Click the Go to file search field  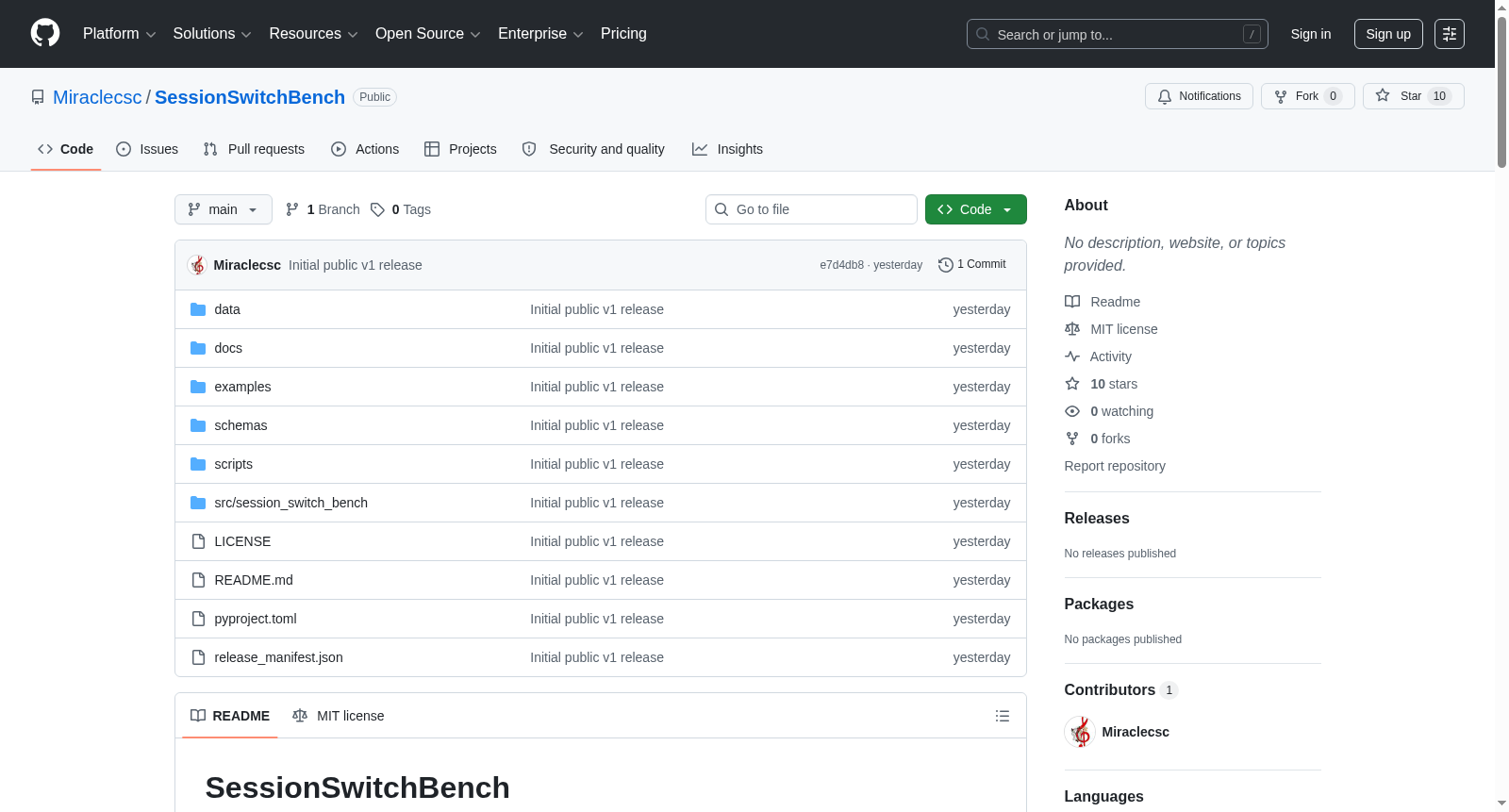(811, 209)
